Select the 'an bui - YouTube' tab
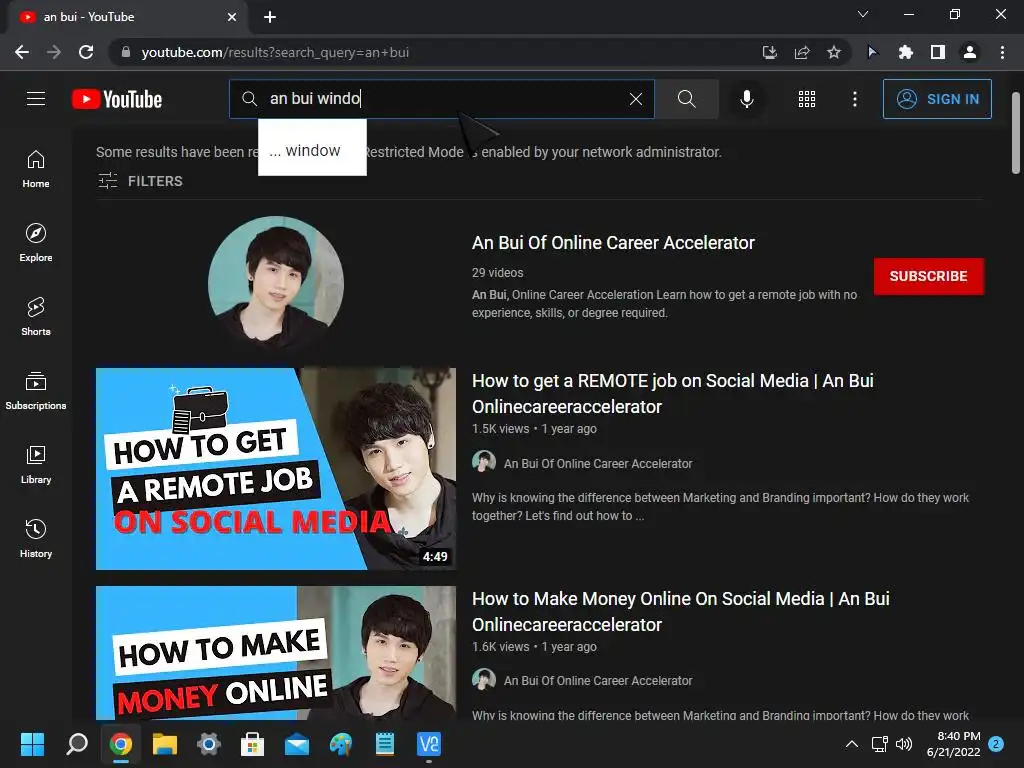The height and width of the screenshot is (768, 1024). click(127, 17)
